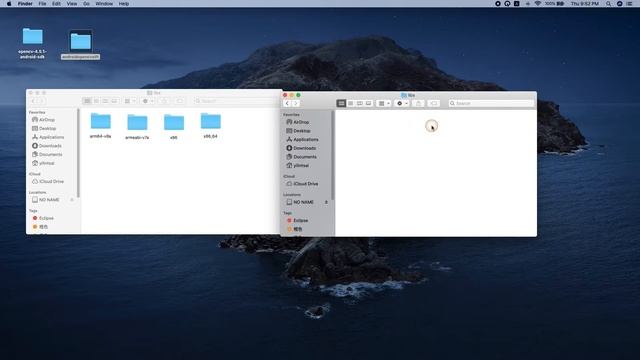Open iCloud Drive in front window sidebar
640x360 pixels.
click(x=305, y=184)
